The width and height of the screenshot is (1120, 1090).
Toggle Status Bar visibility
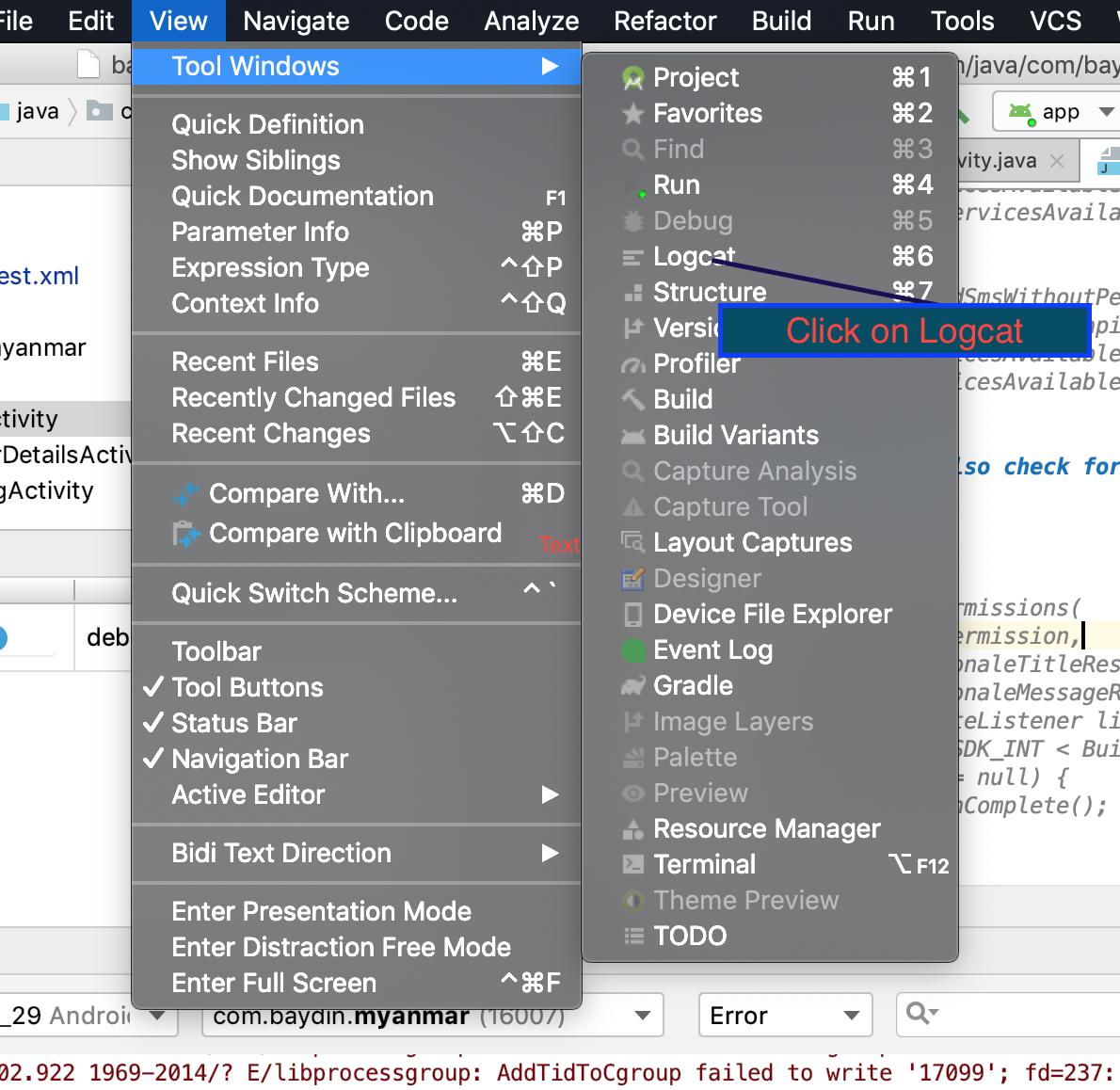coord(232,723)
